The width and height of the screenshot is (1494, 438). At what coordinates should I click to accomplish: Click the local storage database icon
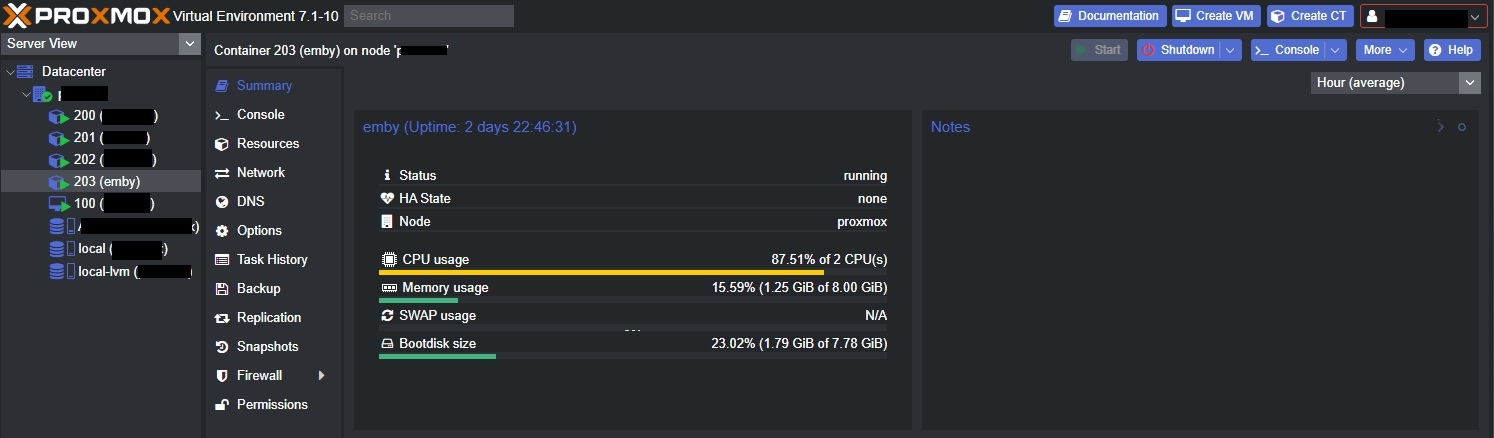[58, 248]
